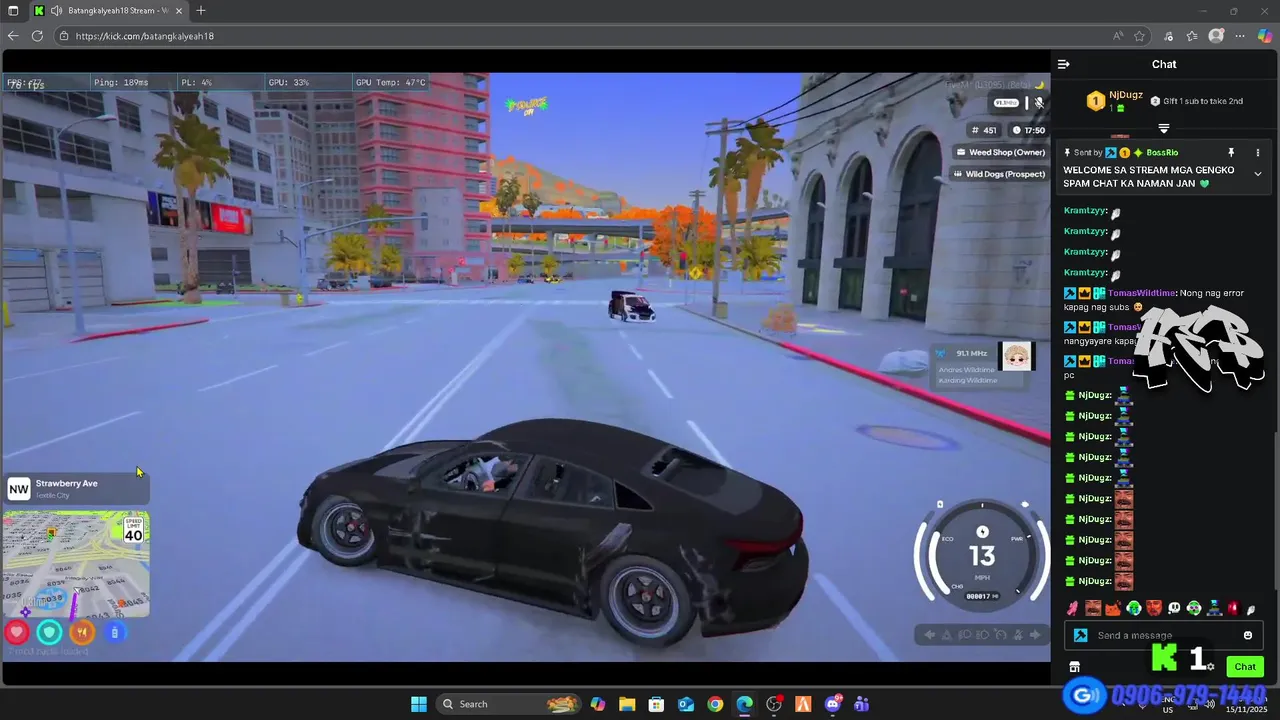Click the stream video player area

[x=526, y=367]
